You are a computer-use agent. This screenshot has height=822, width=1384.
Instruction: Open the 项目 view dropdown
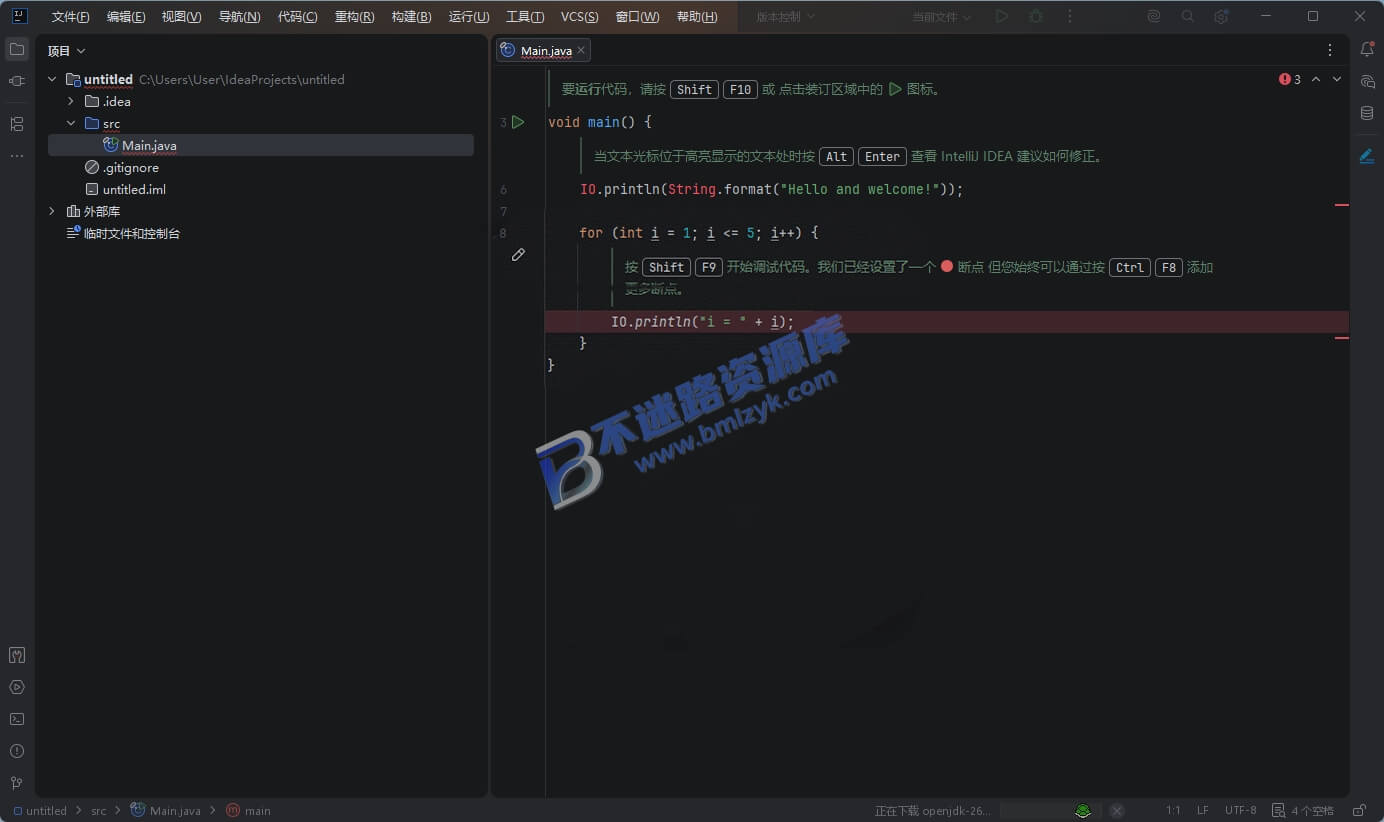pos(67,51)
